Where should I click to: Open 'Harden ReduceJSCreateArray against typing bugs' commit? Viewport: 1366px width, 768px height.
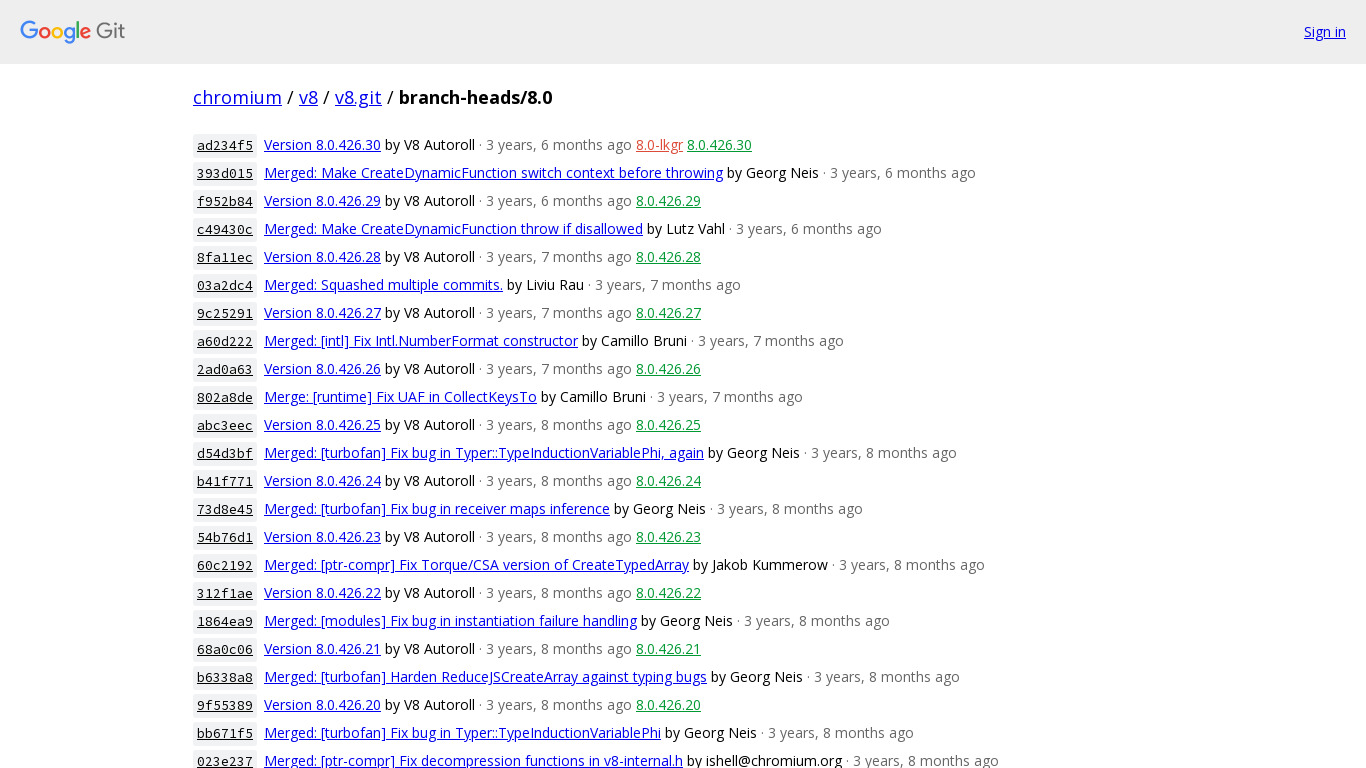tap(485, 677)
